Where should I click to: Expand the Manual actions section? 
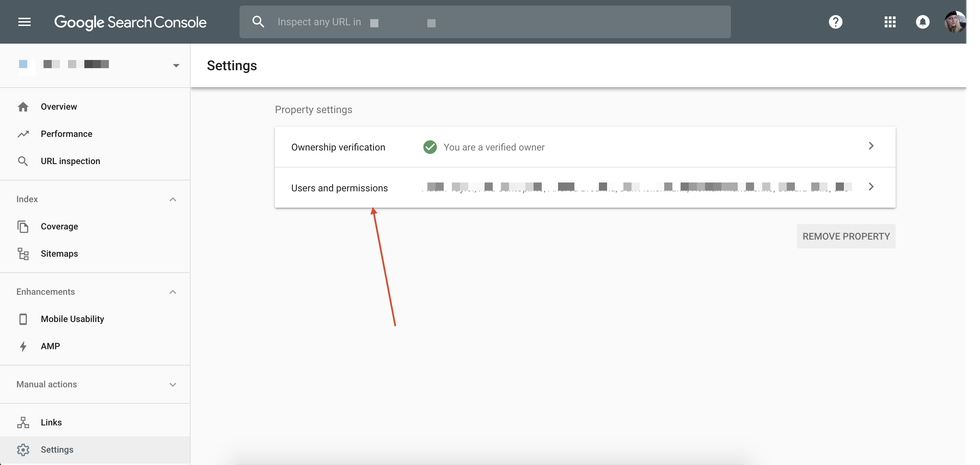coord(172,384)
